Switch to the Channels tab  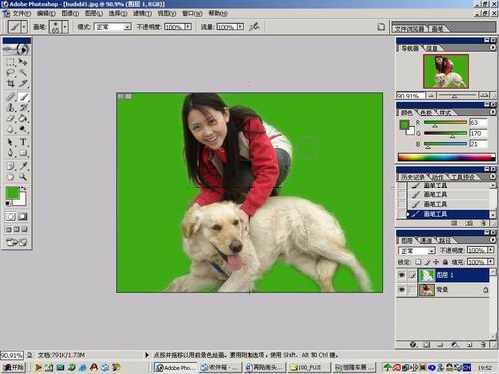pyautogui.click(x=426, y=240)
